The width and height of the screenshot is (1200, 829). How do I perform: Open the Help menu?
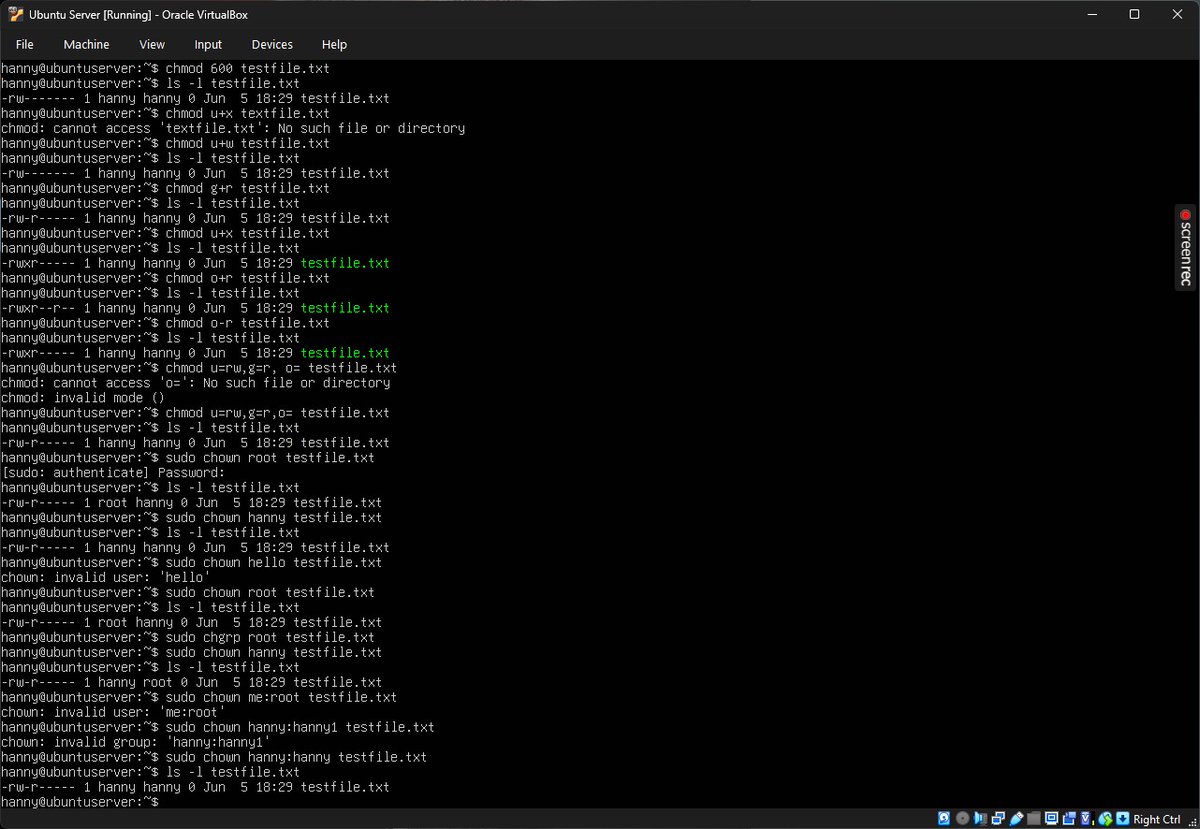click(x=334, y=44)
